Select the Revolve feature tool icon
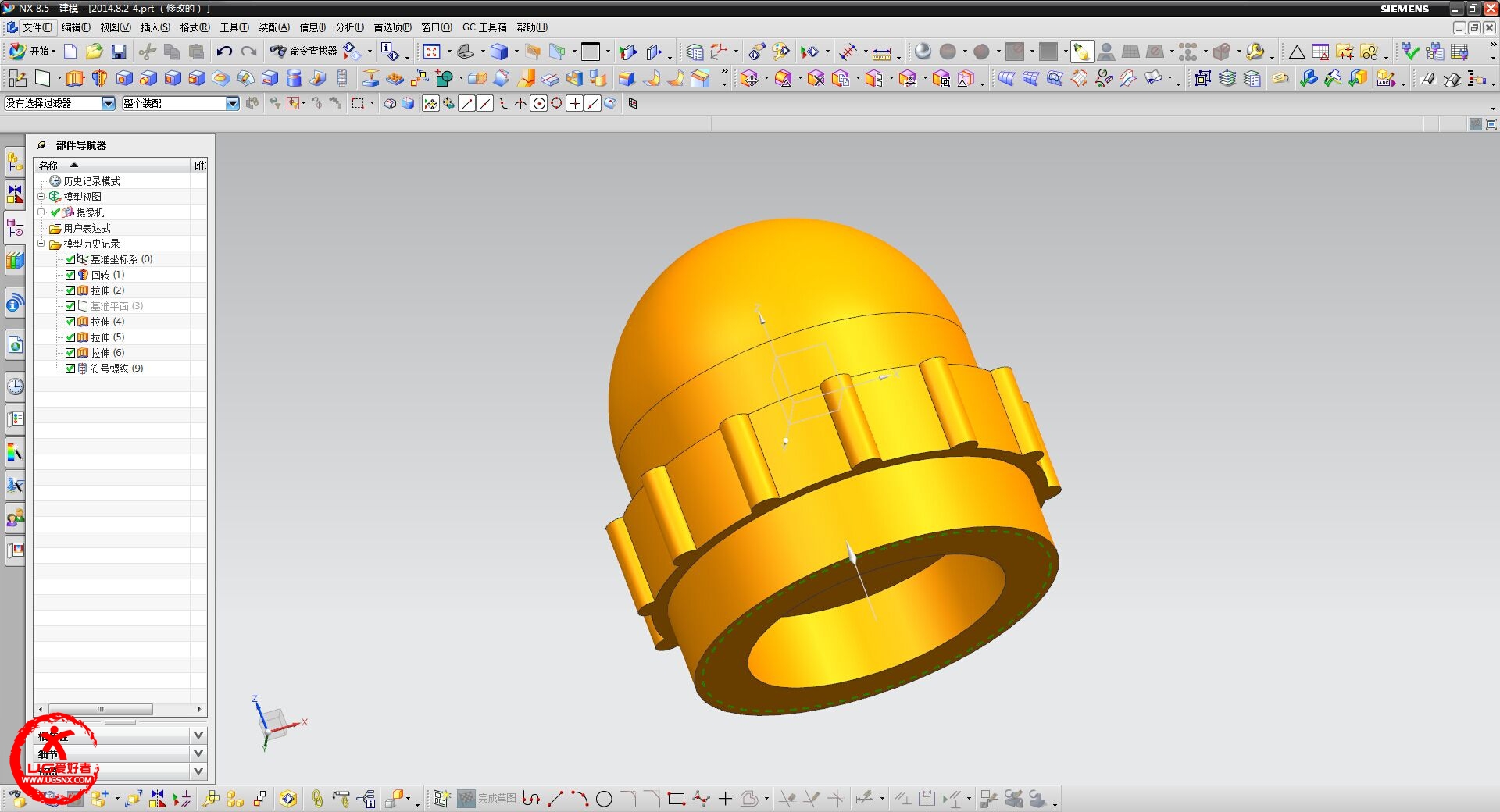This screenshot has width=1500, height=812. tap(99, 78)
